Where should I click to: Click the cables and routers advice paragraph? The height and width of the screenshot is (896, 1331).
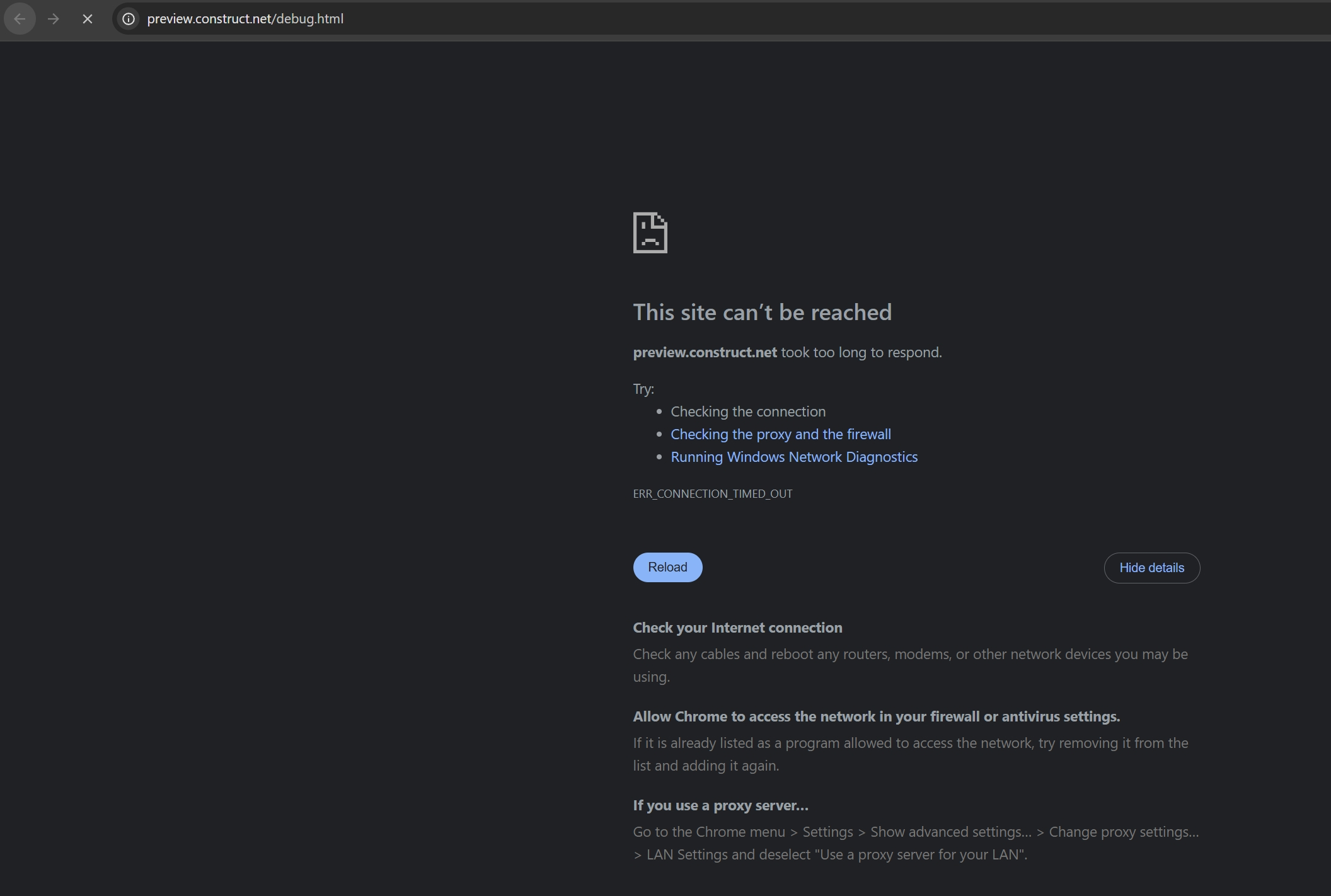(x=909, y=665)
